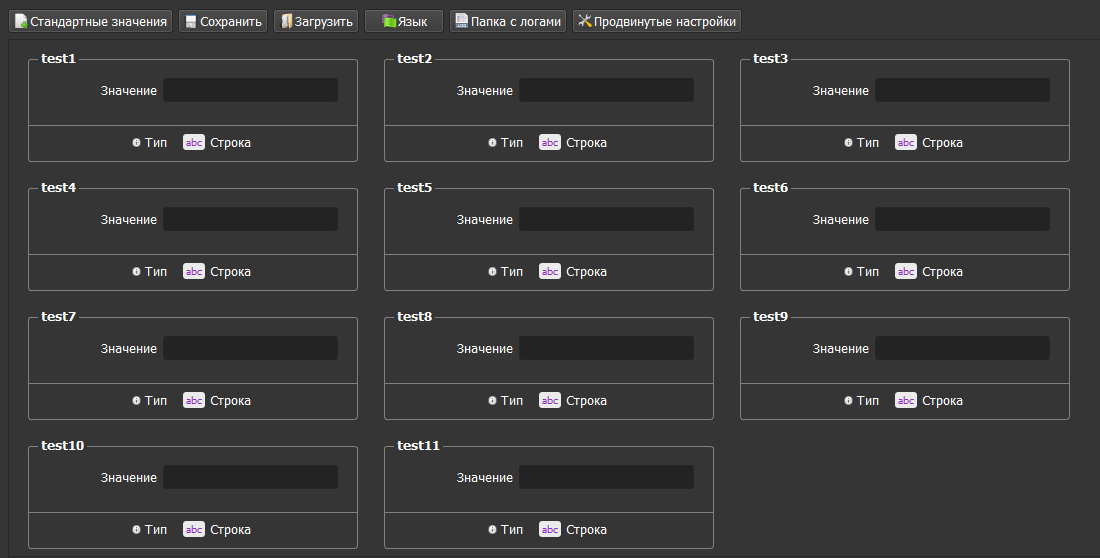The width and height of the screenshot is (1100, 558).
Task: Click the Продвинутые настройки tools icon
Action: [585, 21]
